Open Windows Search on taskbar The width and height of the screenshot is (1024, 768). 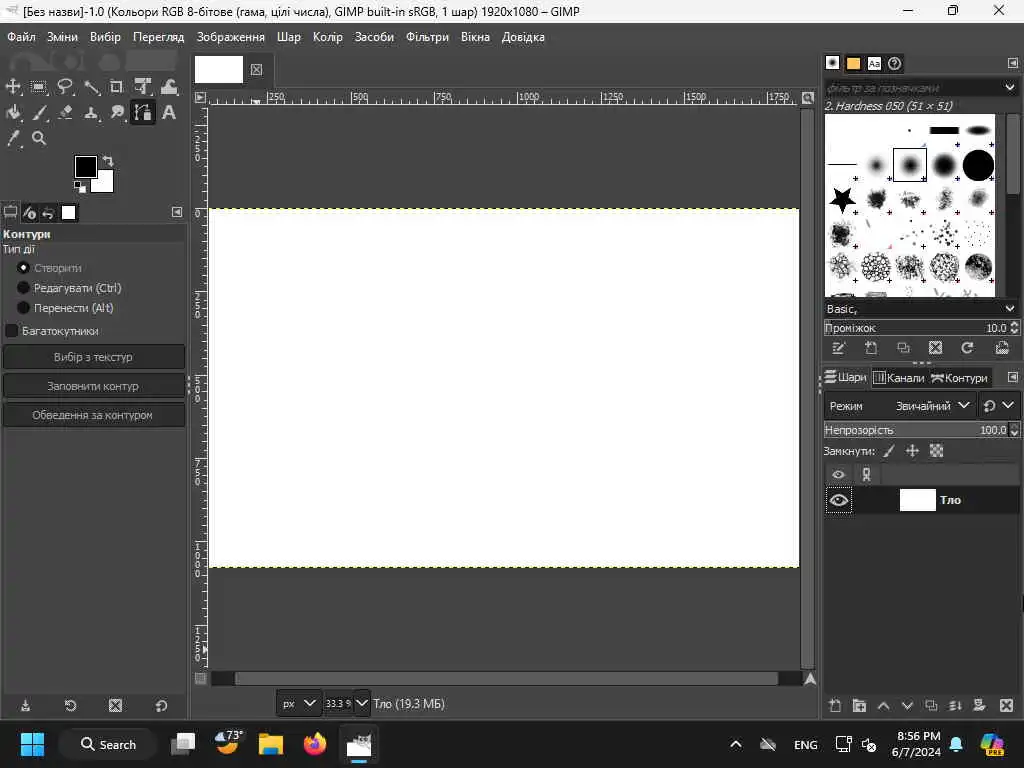[108, 744]
